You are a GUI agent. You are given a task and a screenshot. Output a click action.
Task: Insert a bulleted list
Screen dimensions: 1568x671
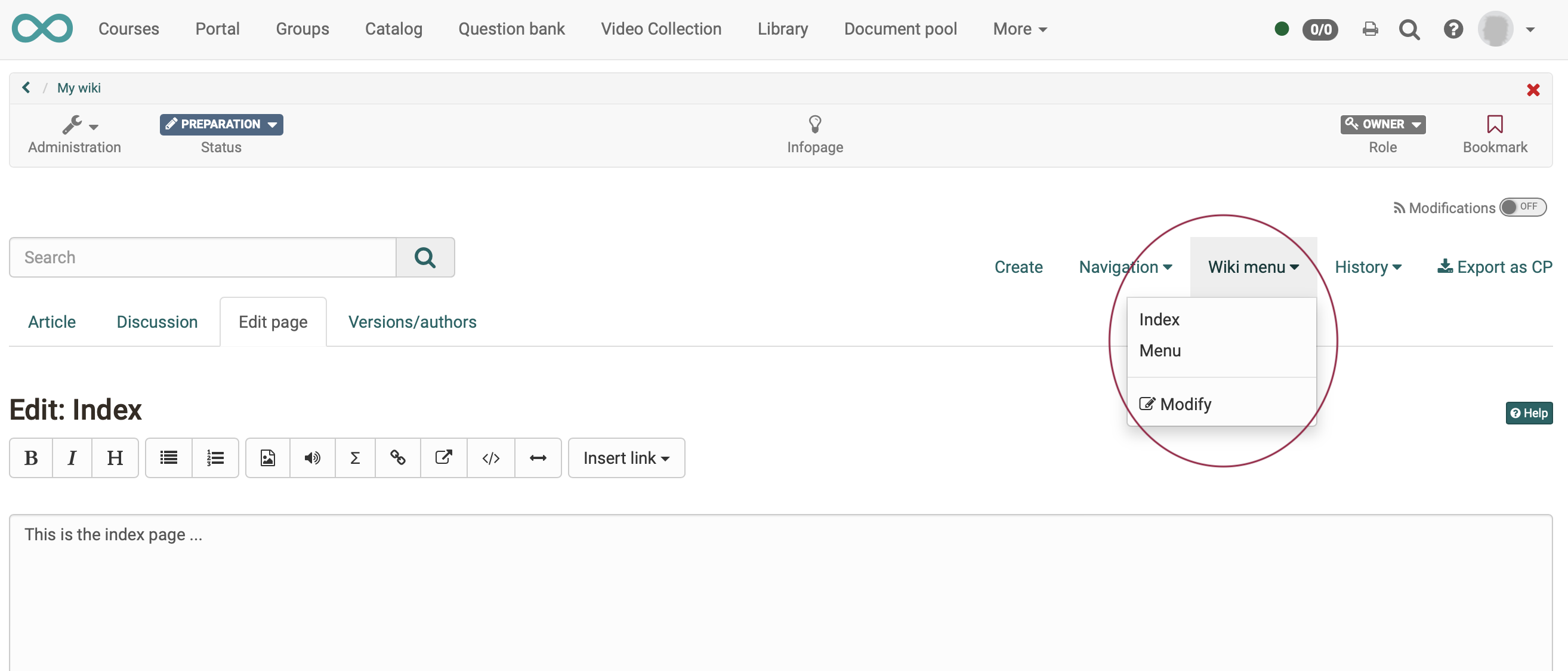pos(169,458)
